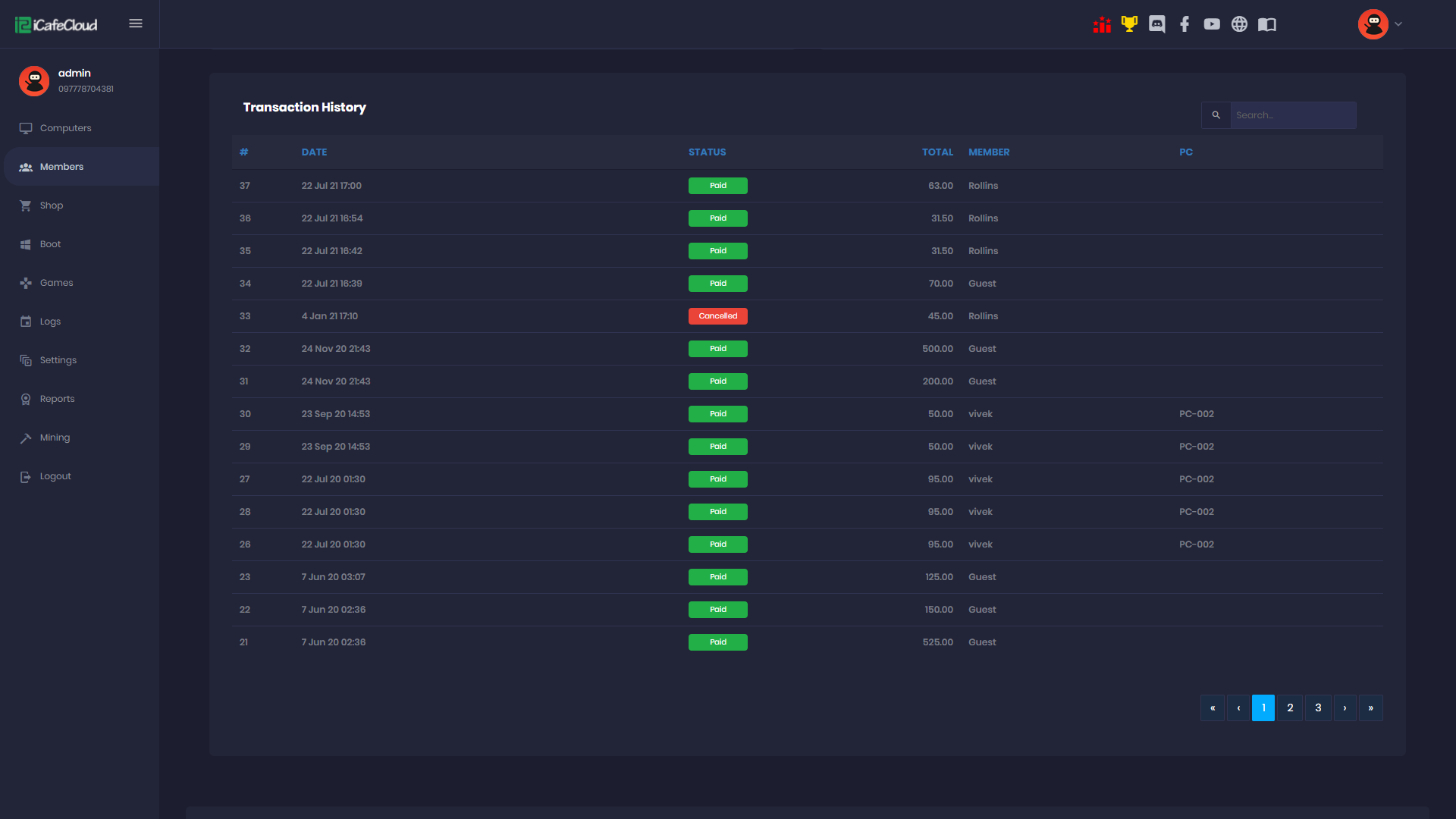Jump to last page double arrow
The height and width of the screenshot is (819, 1456).
1370,708
